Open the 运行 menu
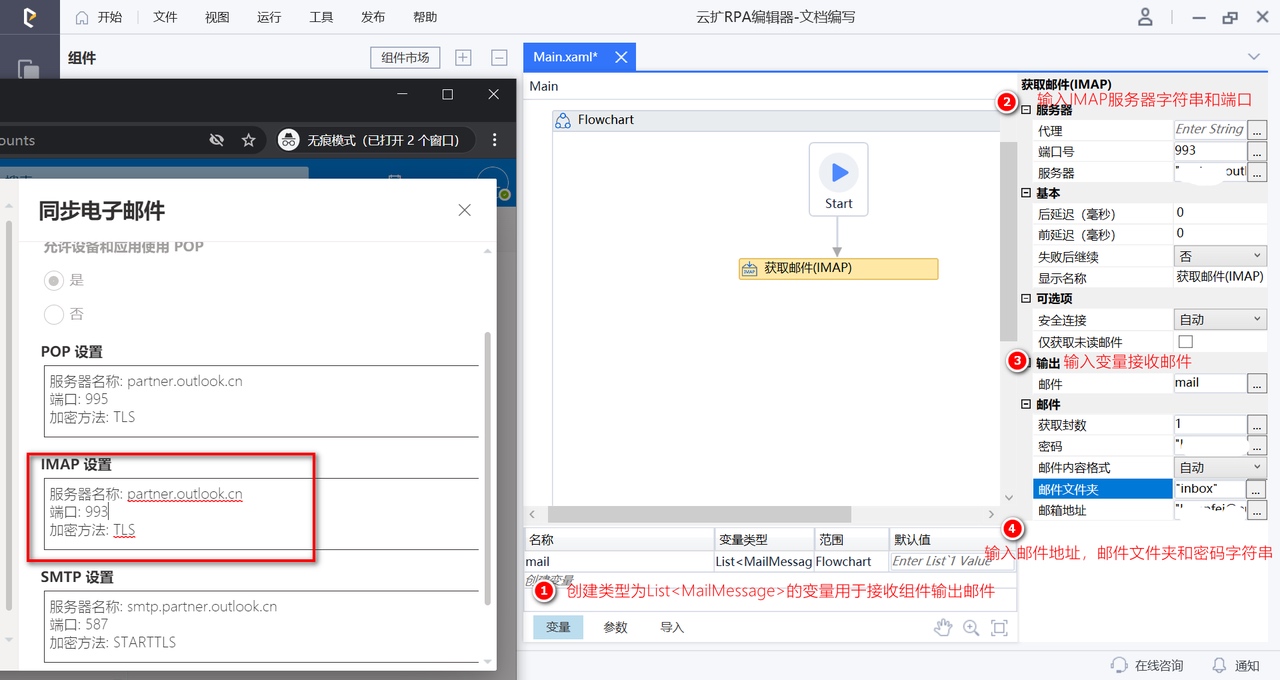 pyautogui.click(x=269, y=17)
